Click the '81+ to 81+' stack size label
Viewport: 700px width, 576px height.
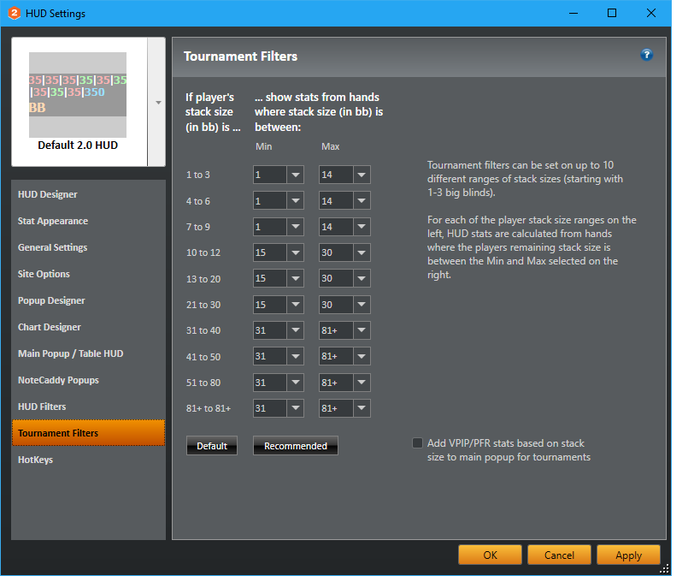(208, 409)
